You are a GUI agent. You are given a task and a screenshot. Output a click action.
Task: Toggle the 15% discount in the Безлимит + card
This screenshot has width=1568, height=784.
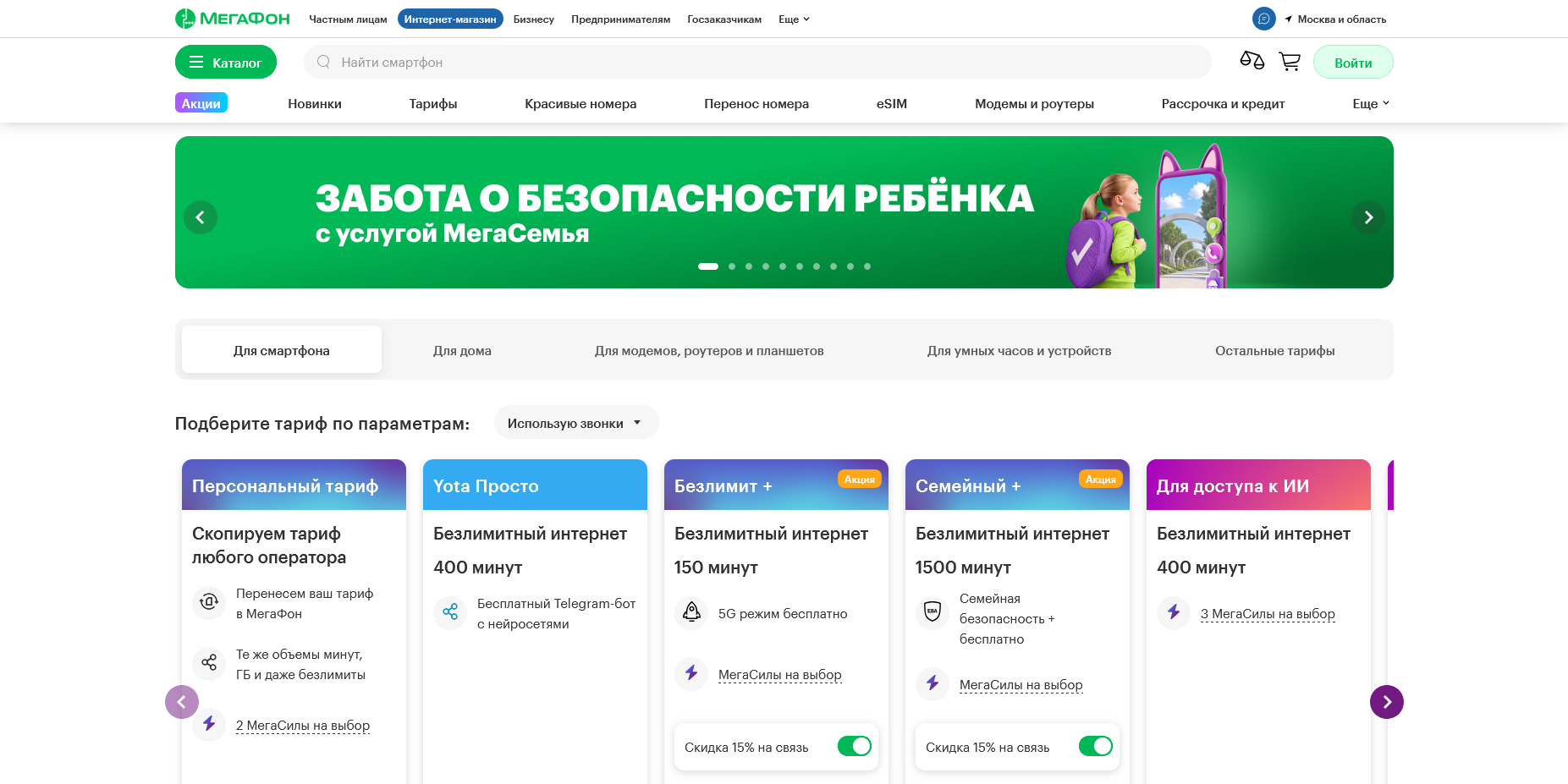[x=855, y=746]
